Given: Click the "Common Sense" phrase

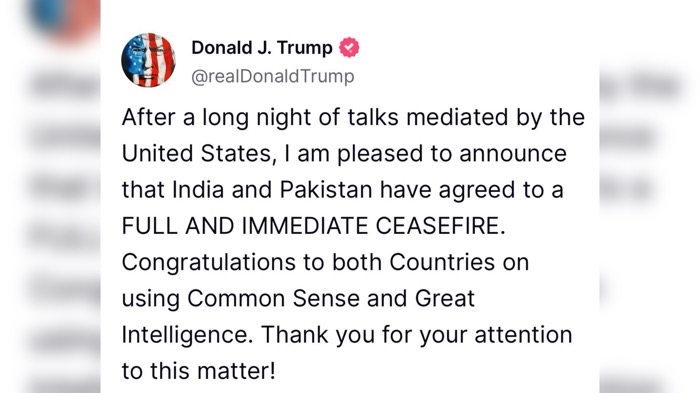Looking at the screenshot, I should [274, 298].
